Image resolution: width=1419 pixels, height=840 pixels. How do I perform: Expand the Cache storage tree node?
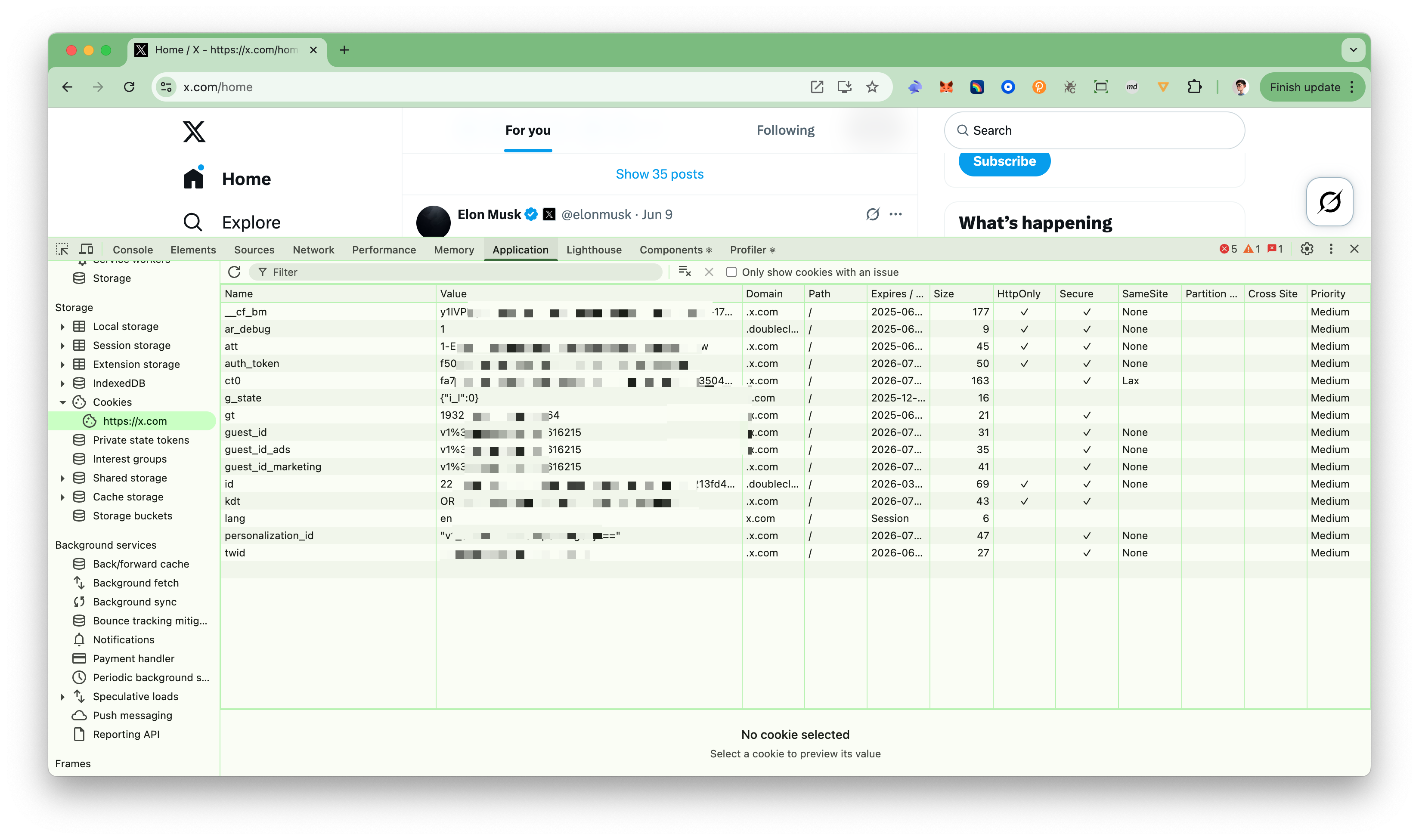point(62,497)
